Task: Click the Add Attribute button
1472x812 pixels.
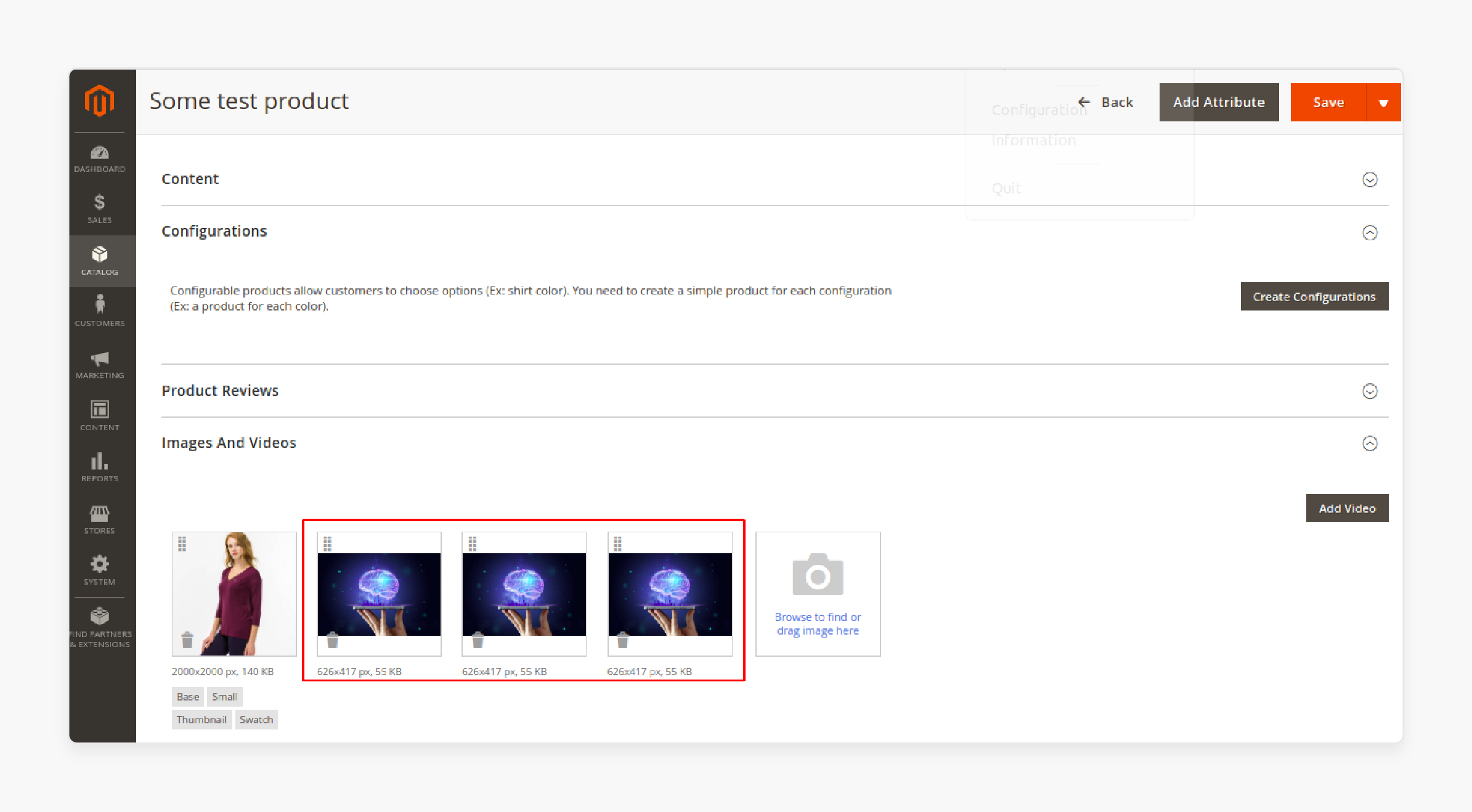Action: point(1219,102)
